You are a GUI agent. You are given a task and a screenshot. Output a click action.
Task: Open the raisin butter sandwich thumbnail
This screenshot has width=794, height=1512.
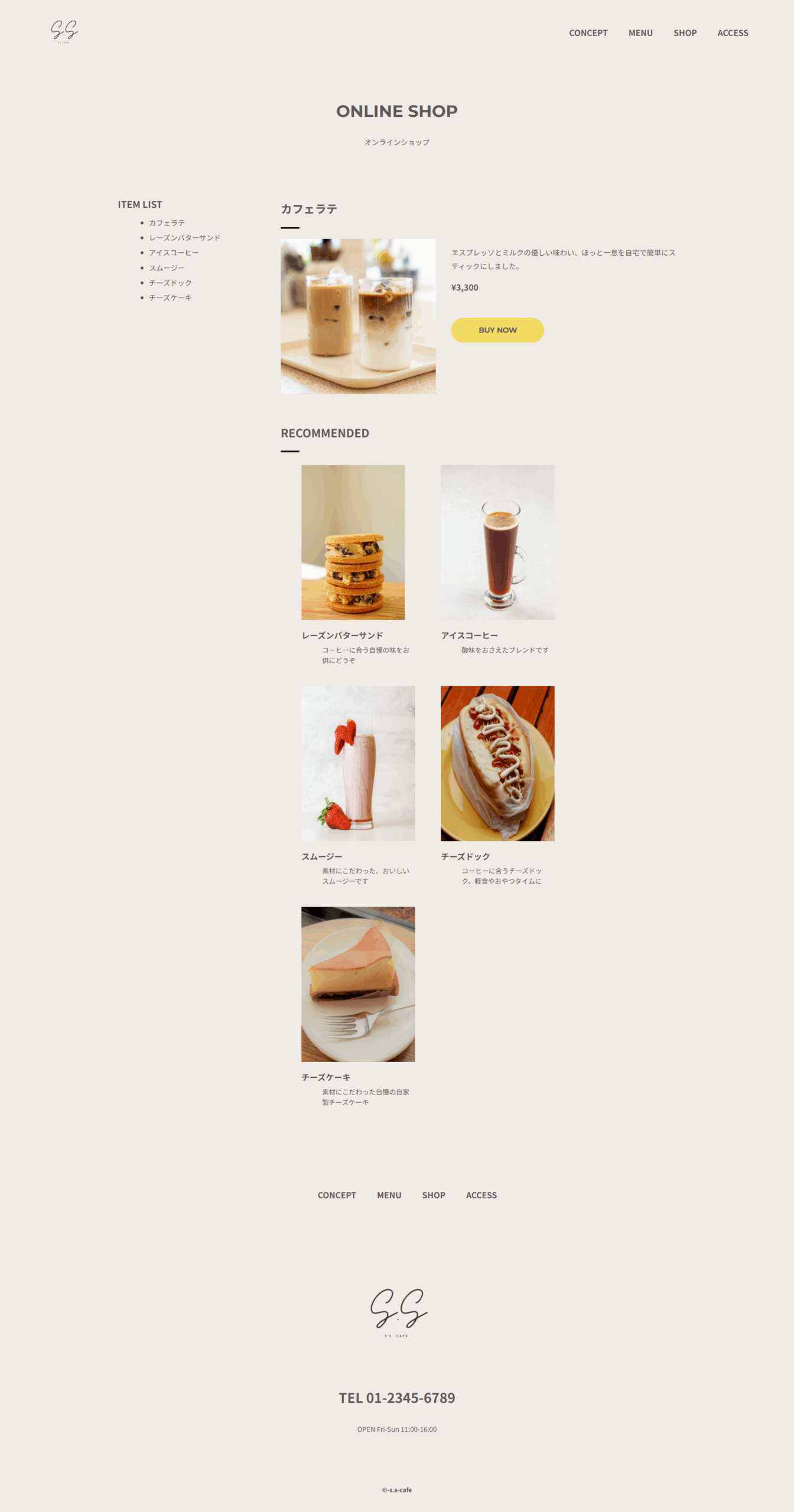coord(353,542)
